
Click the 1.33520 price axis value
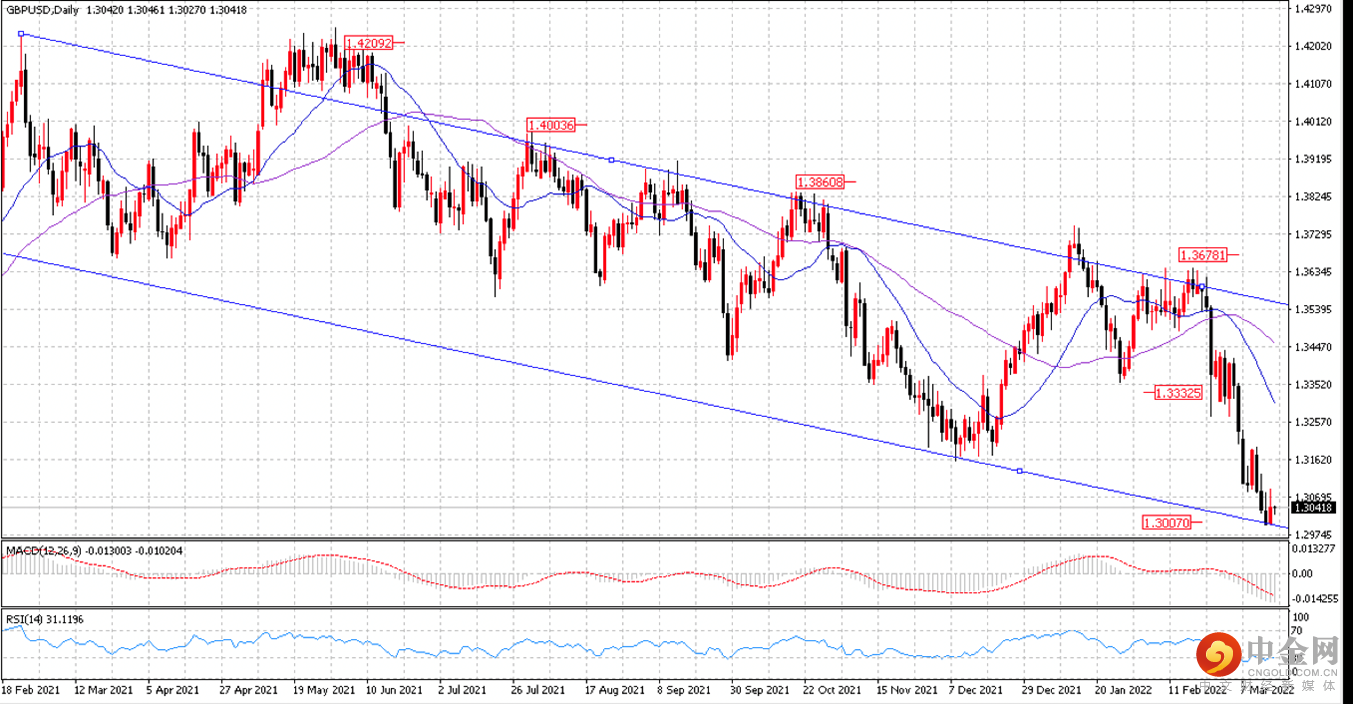click(1314, 384)
